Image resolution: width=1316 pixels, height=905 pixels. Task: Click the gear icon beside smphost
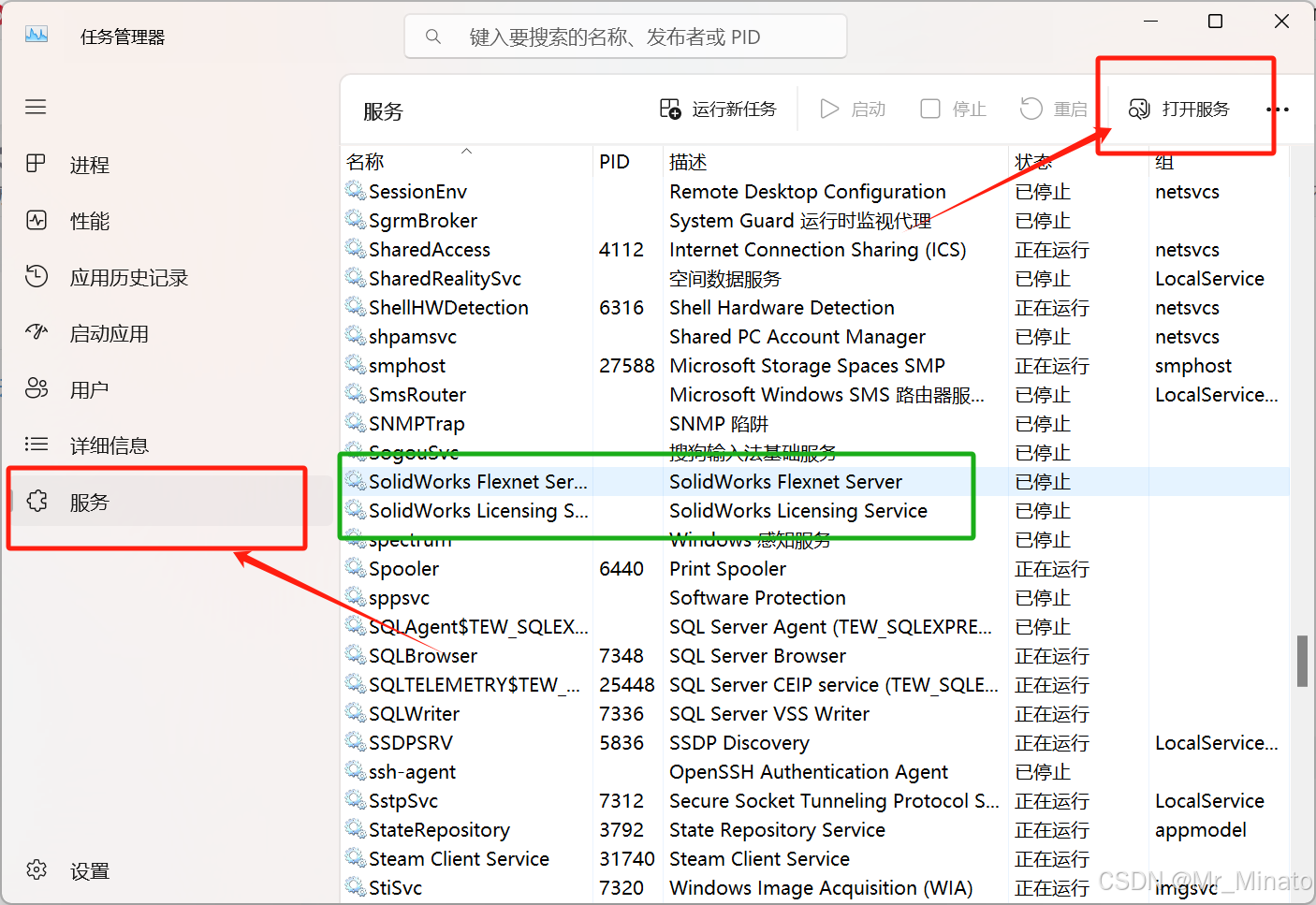click(x=355, y=365)
